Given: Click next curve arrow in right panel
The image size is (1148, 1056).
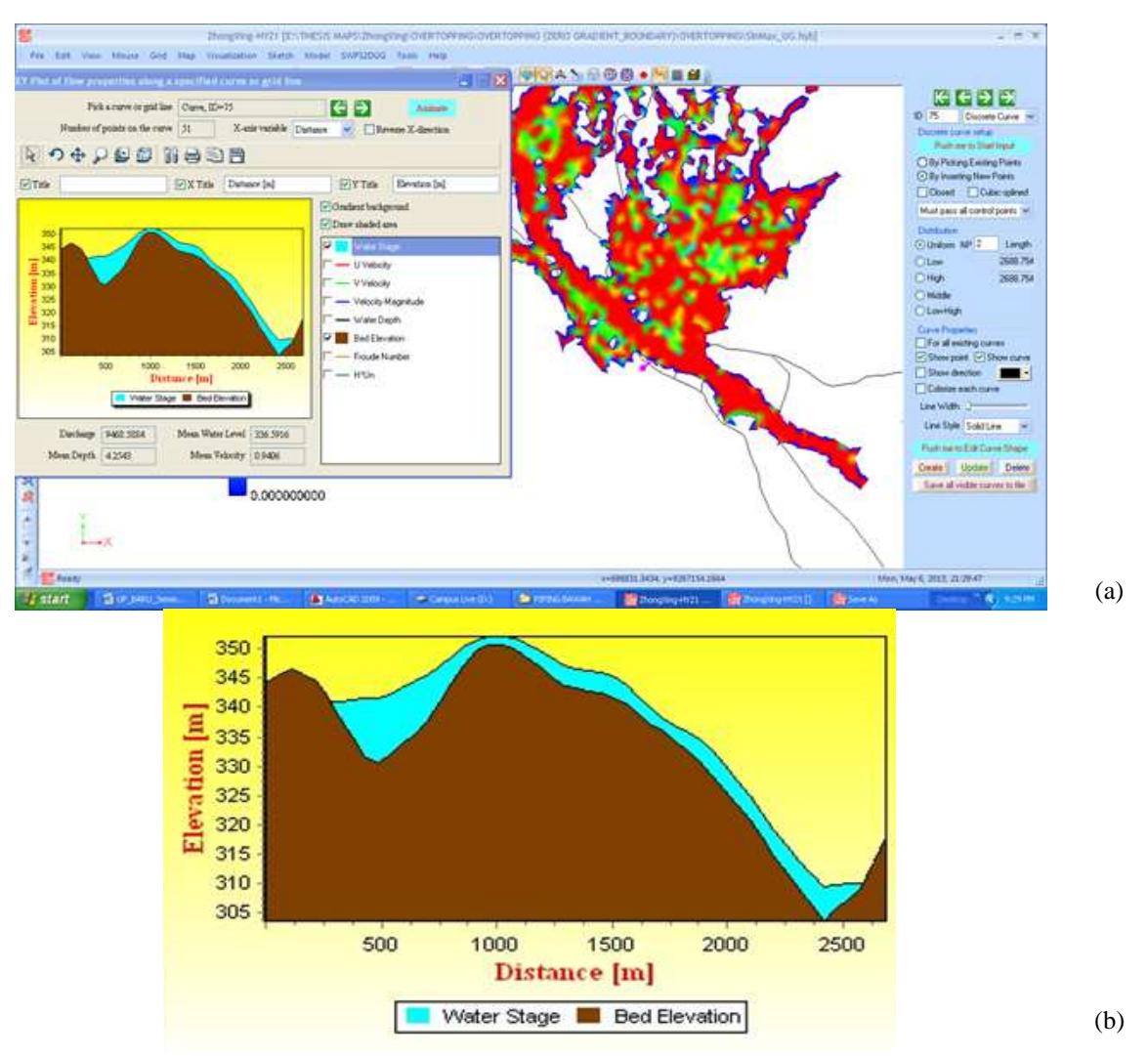Looking at the screenshot, I should coord(986,98).
